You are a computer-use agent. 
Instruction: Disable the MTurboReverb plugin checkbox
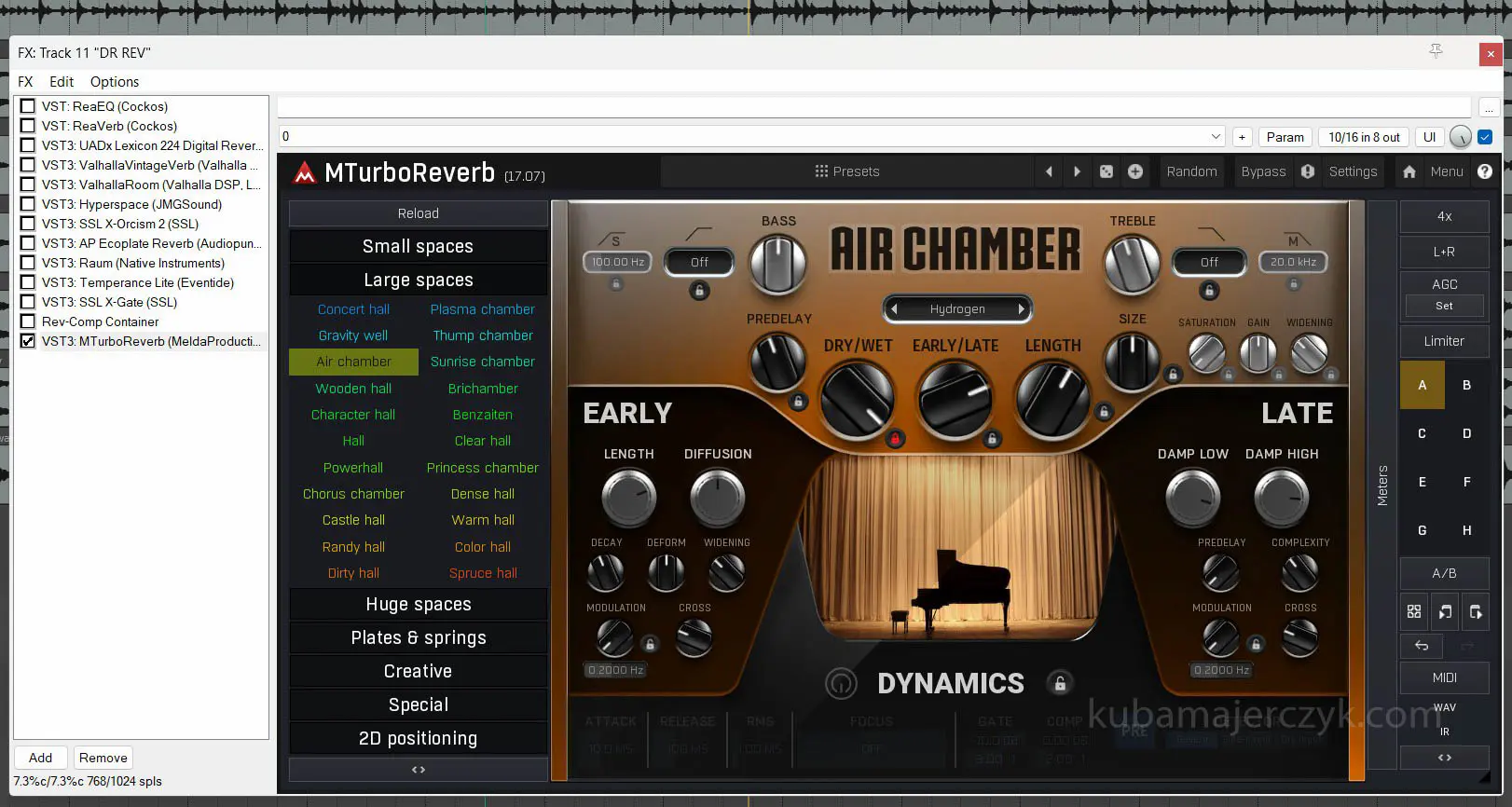pos(28,341)
